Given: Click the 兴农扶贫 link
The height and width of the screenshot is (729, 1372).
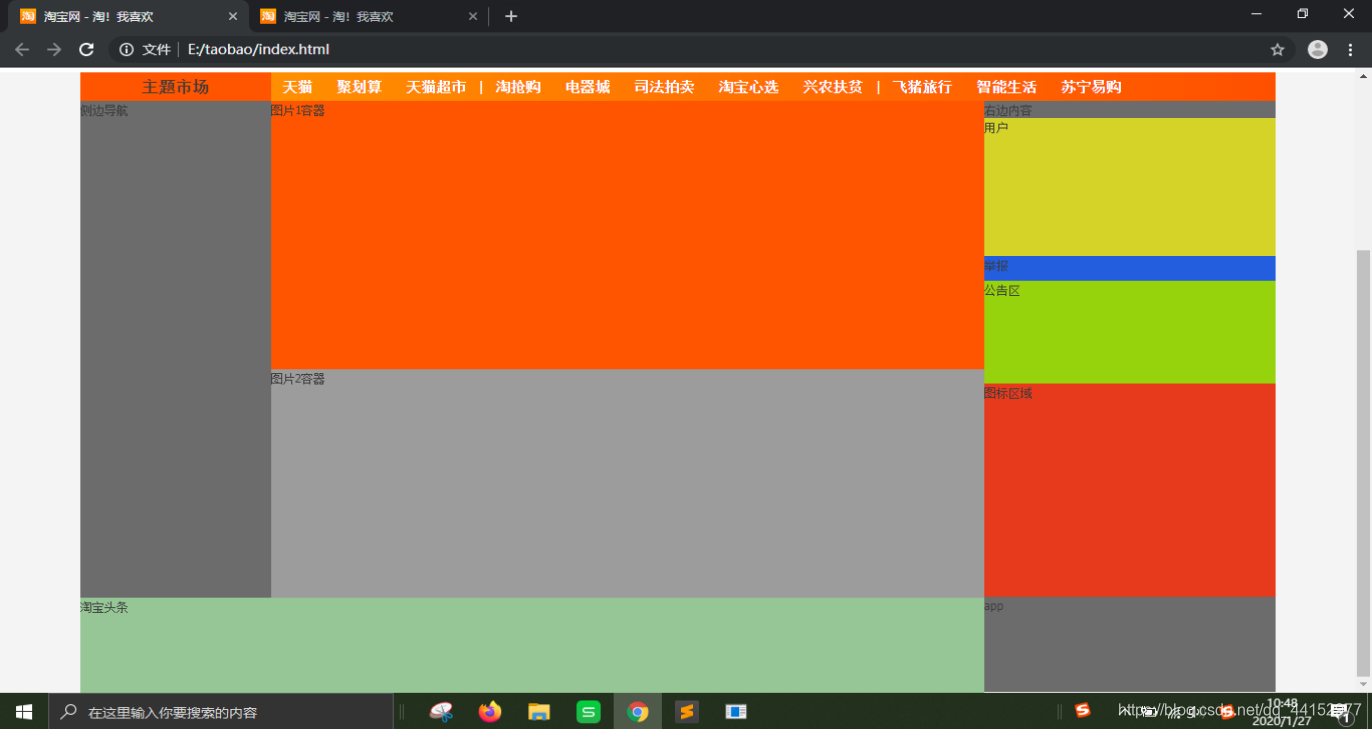Looking at the screenshot, I should [x=832, y=87].
